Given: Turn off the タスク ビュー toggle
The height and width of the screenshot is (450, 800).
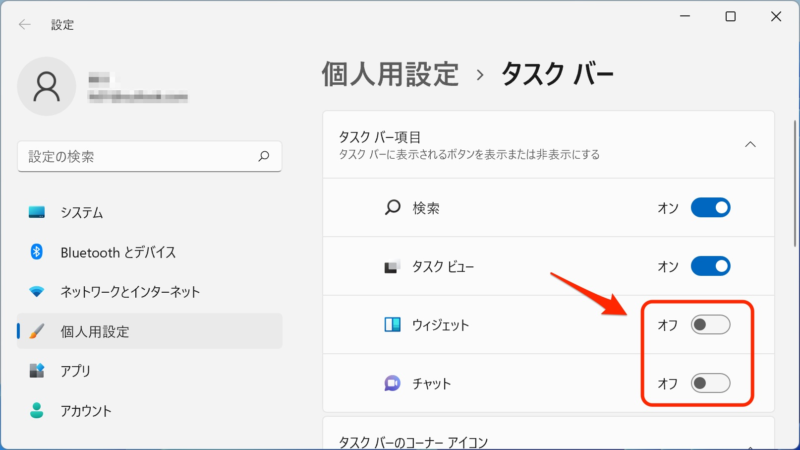Looking at the screenshot, I should (x=711, y=266).
